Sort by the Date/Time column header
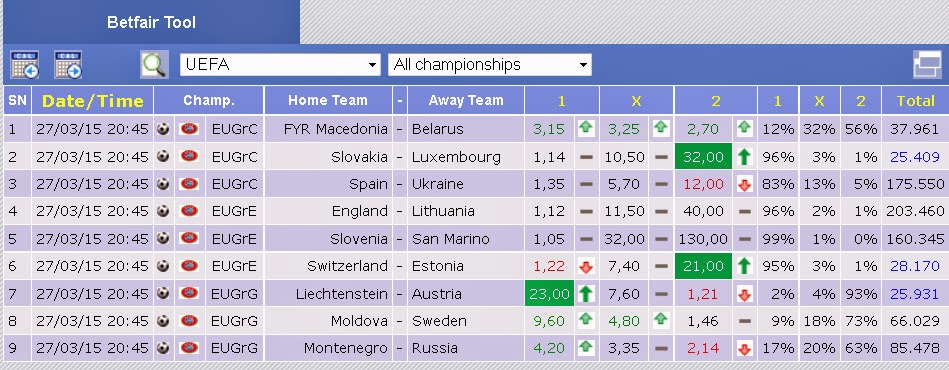 click(93, 101)
